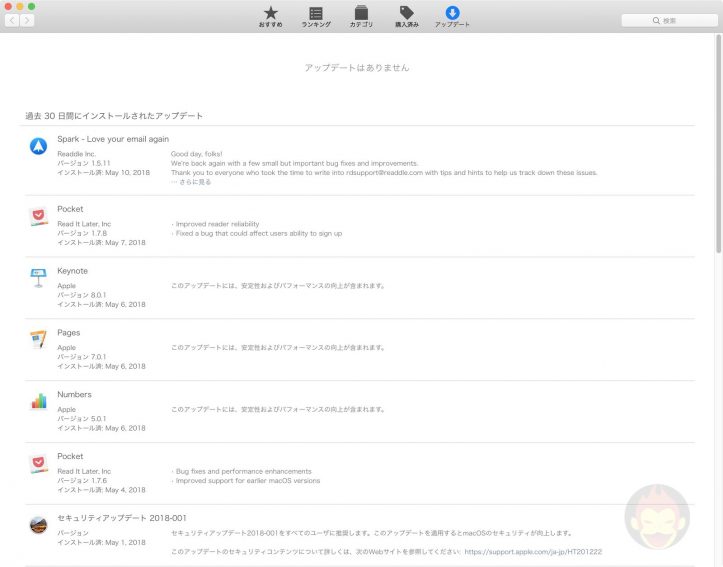The height and width of the screenshot is (567, 723).
Task: Click the search field in the toolbar
Action: (670, 20)
